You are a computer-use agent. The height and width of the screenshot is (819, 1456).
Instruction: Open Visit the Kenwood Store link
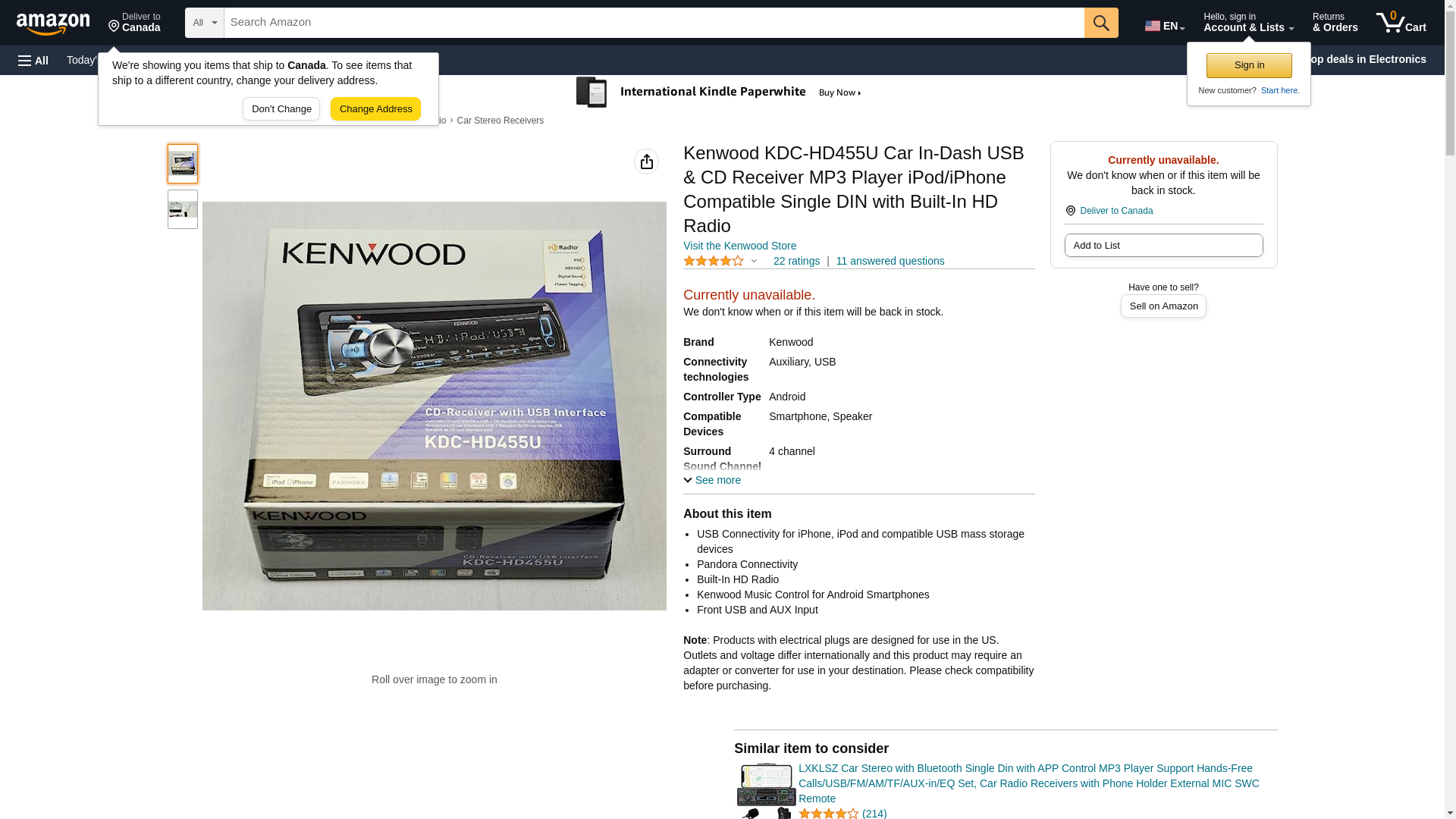pyautogui.click(x=739, y=246)
